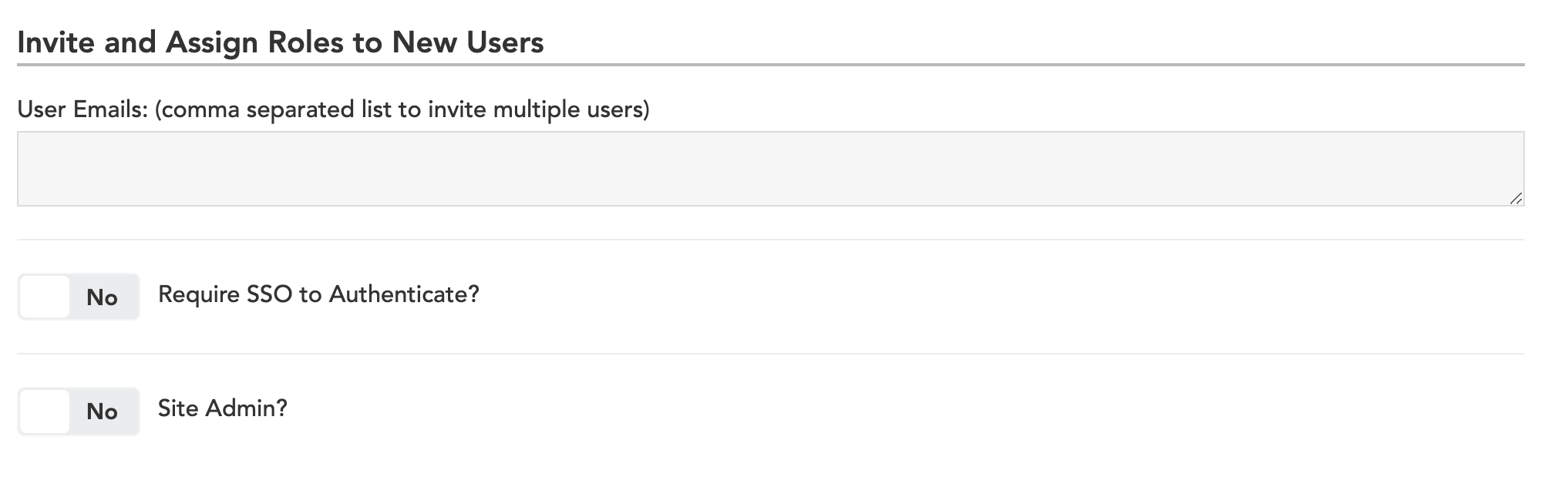
Task: Click the 'No' label on SSO toggle
Action: click(x=102, y=297)
